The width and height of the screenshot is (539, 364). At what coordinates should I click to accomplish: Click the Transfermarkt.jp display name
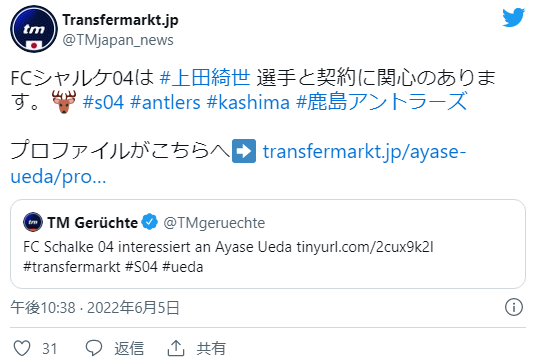pyautogui.click(x=120, y=20)
